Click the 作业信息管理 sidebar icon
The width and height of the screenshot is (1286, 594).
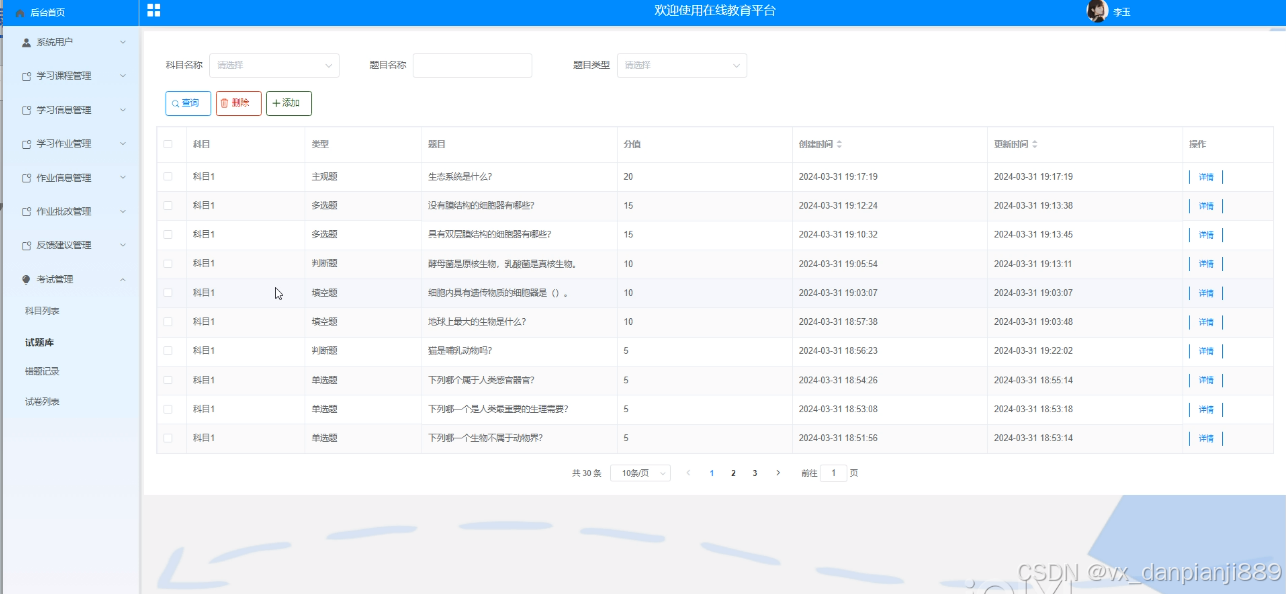tap(26, 178)
